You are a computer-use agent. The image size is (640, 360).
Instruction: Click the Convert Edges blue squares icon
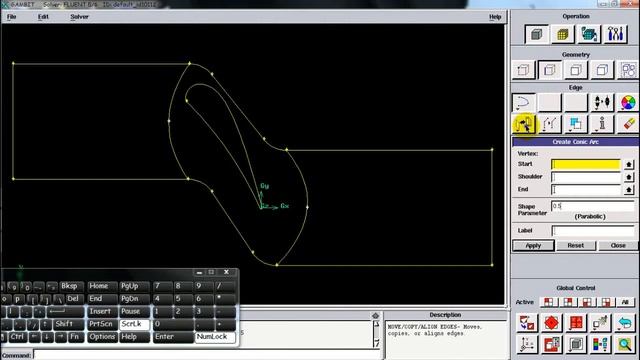click(576, 124)
